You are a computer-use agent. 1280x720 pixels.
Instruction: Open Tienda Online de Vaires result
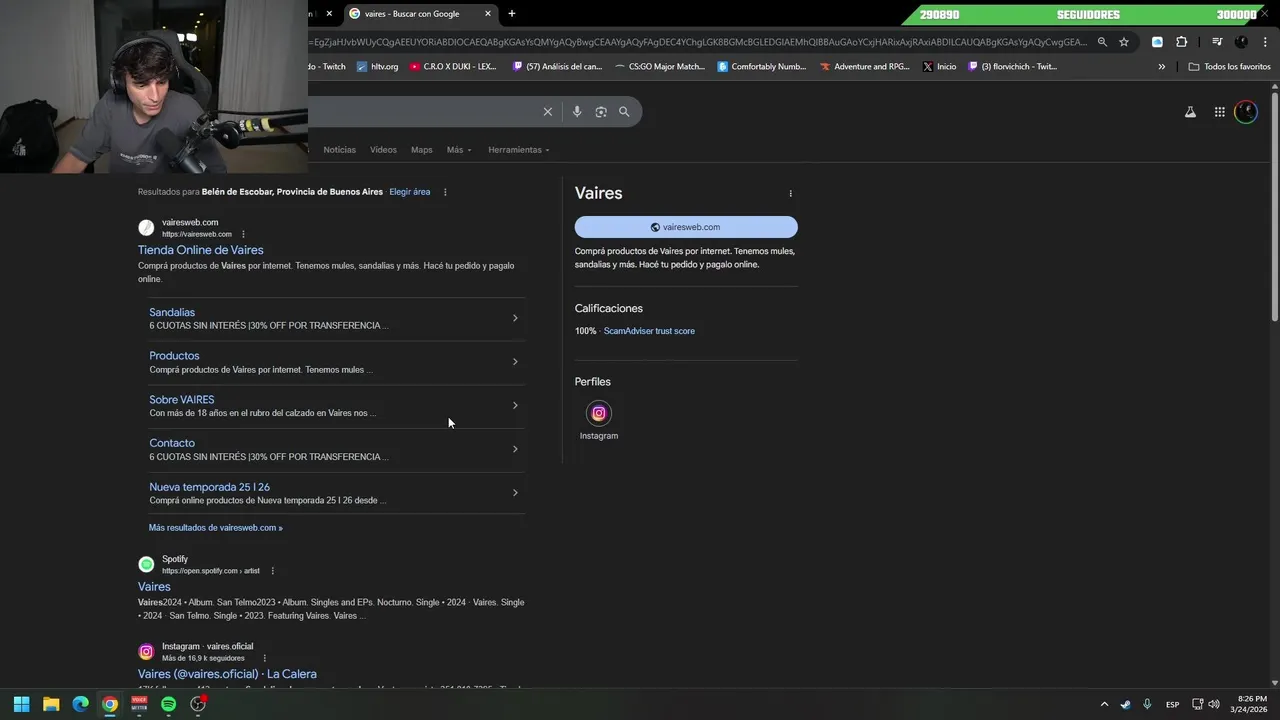click(x=201, y=250)
